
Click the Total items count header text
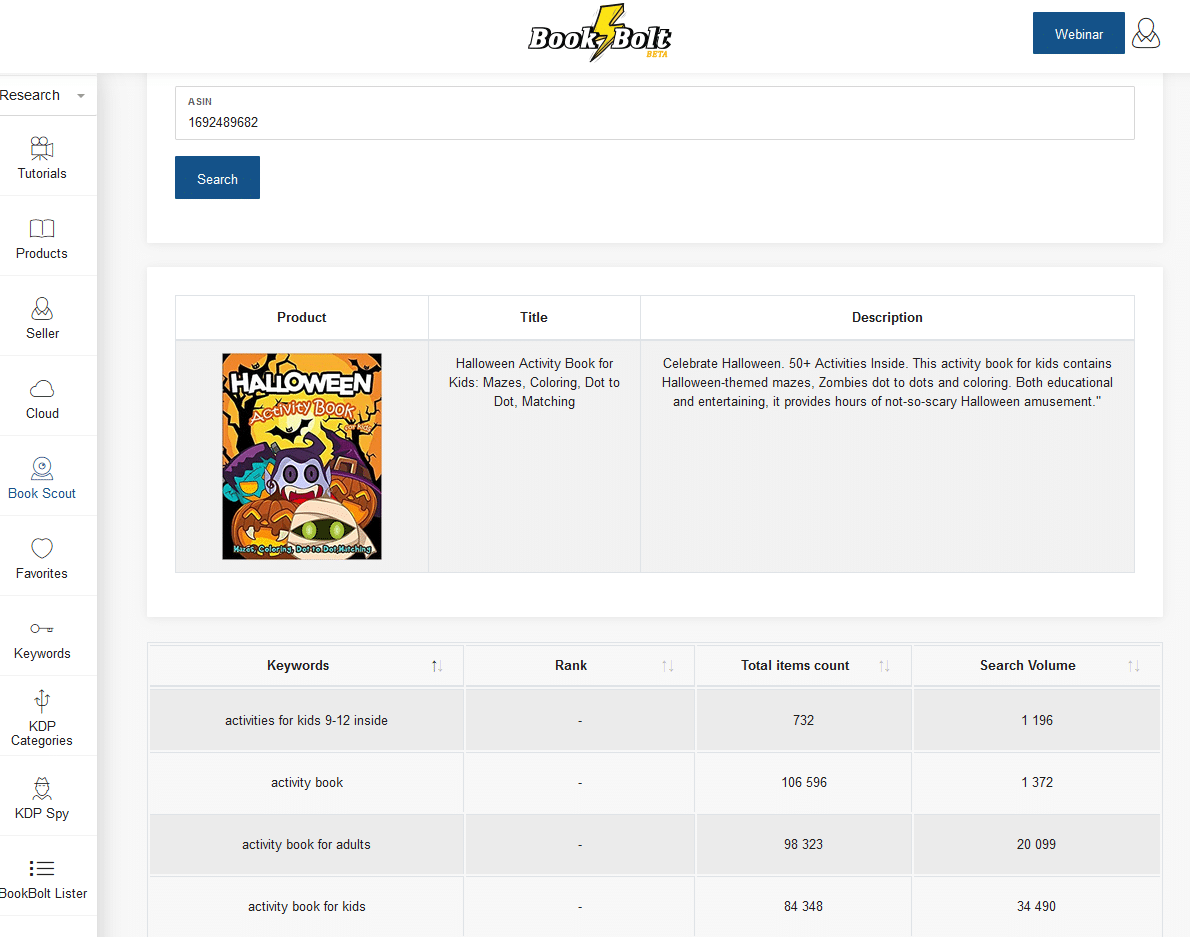point(795,665)
